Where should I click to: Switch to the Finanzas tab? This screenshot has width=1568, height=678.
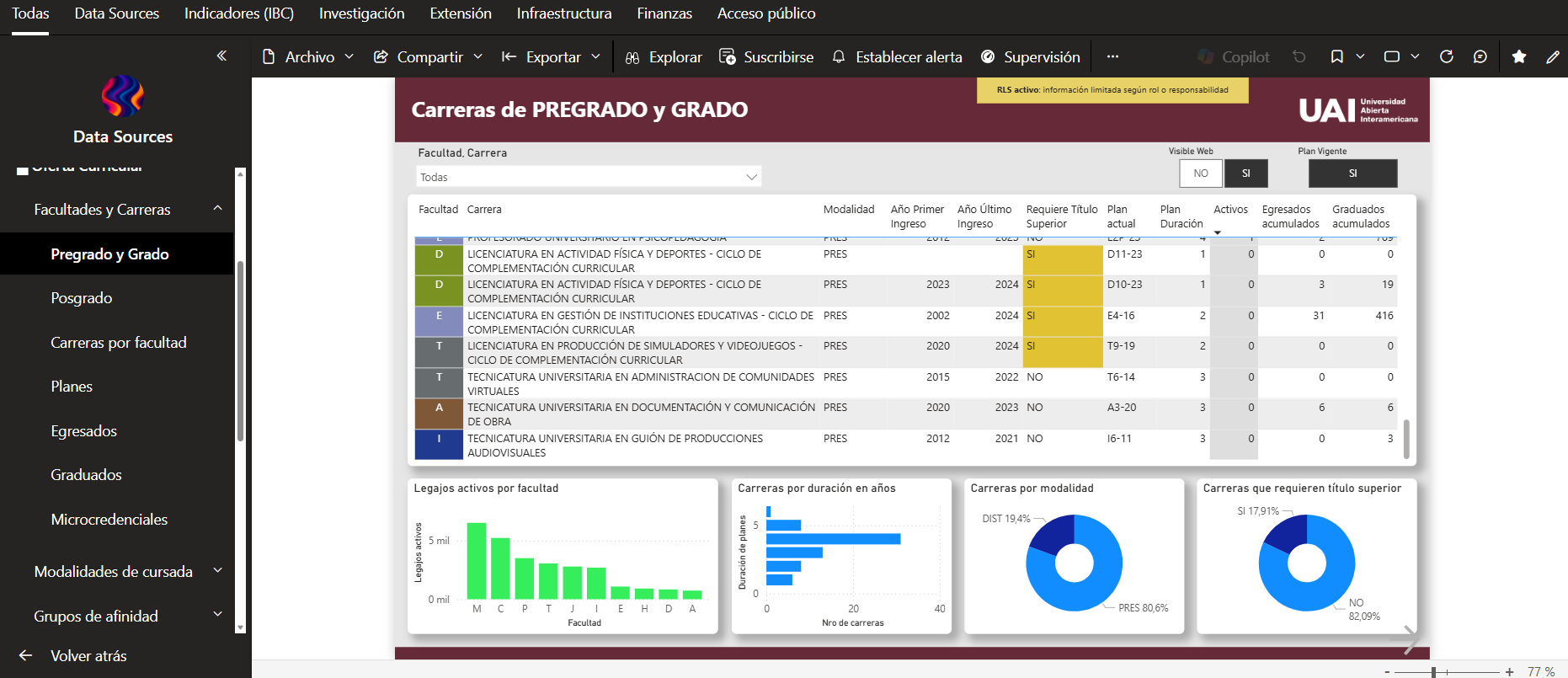pyautogui.click(x=664, y=13)
